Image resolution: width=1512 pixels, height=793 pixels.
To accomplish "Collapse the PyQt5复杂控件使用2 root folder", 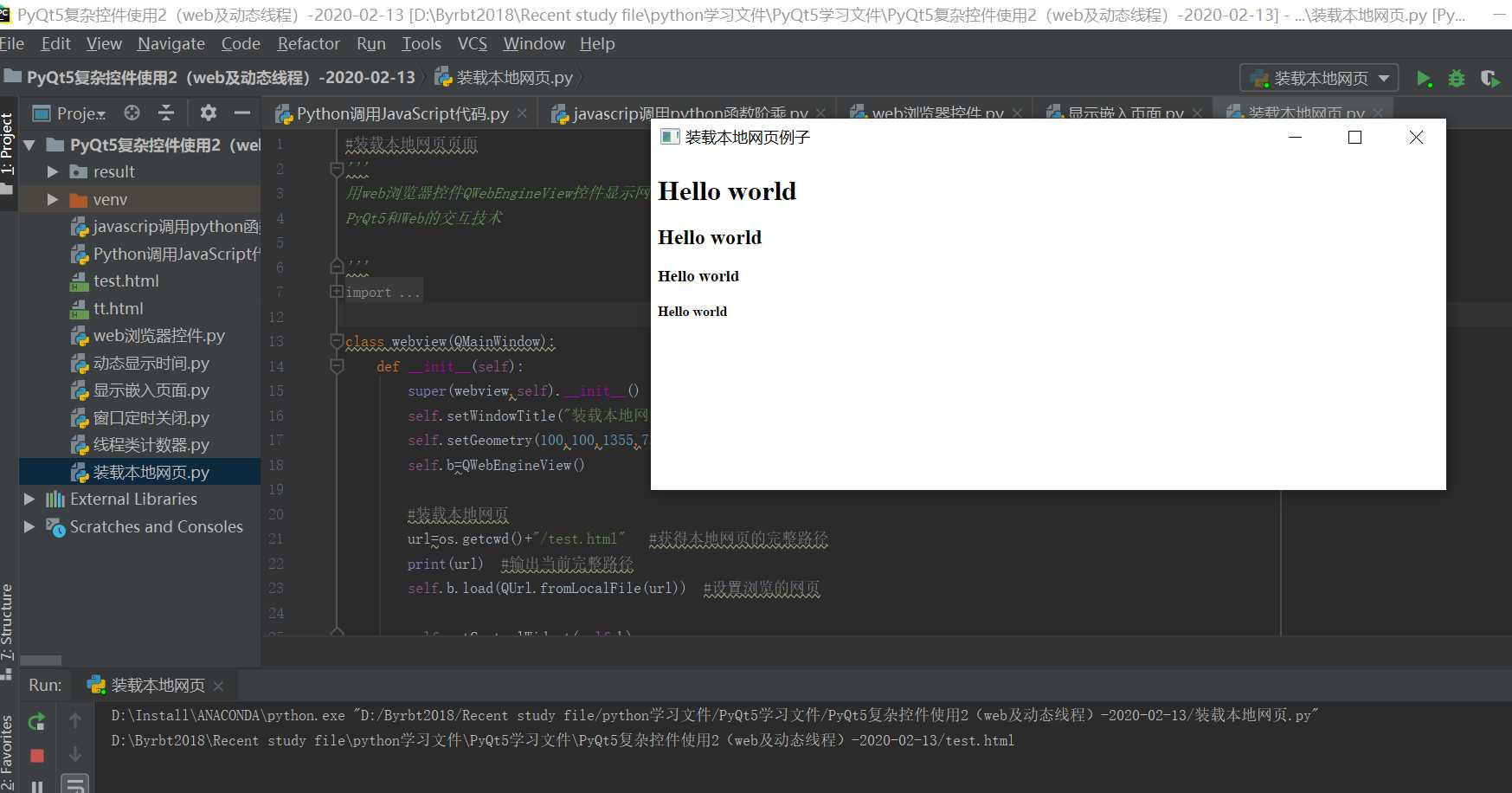I will [29, 145].
